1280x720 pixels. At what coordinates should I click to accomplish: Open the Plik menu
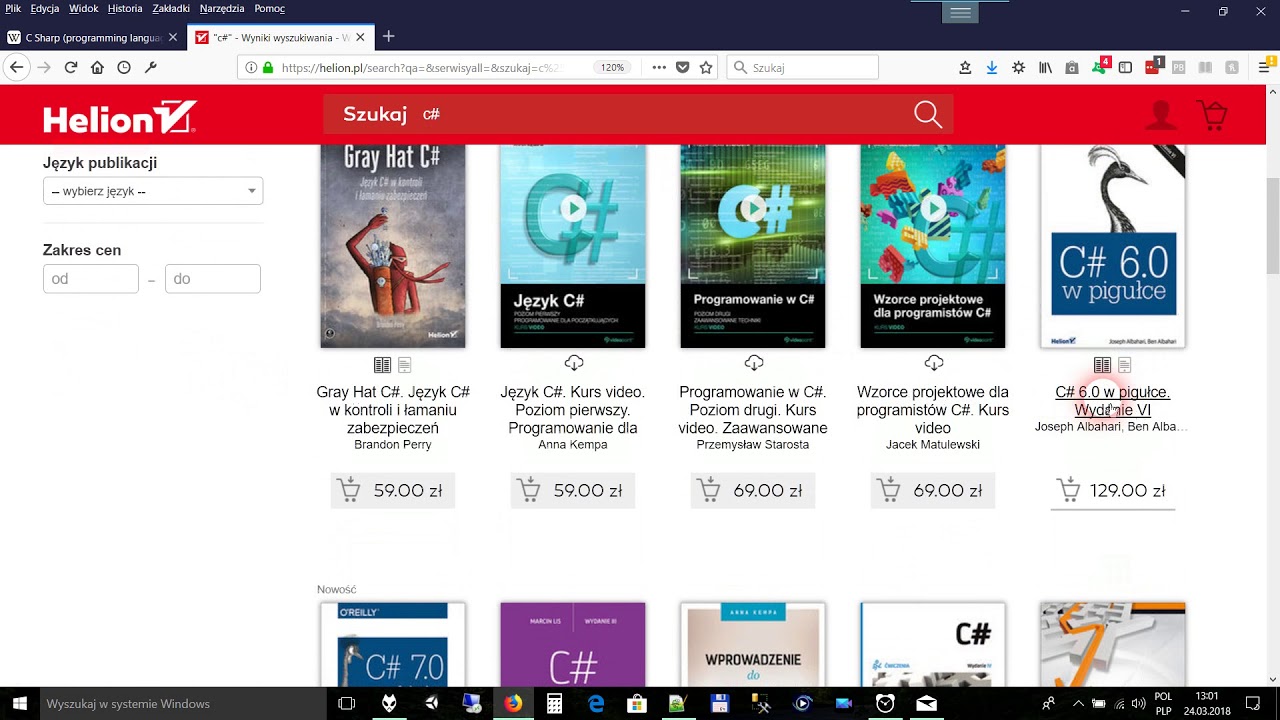(13, 8)
